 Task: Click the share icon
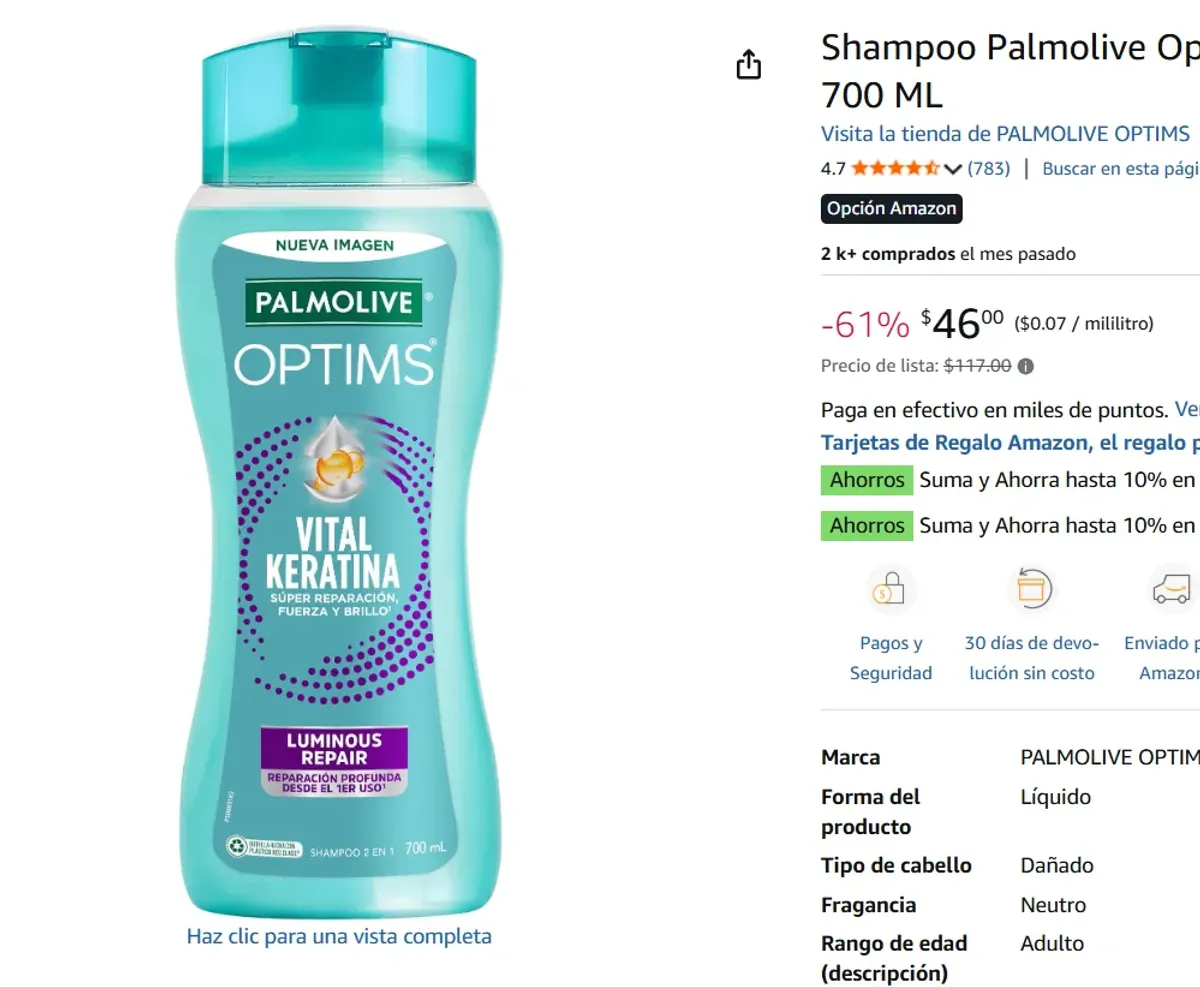coord(748,63)
